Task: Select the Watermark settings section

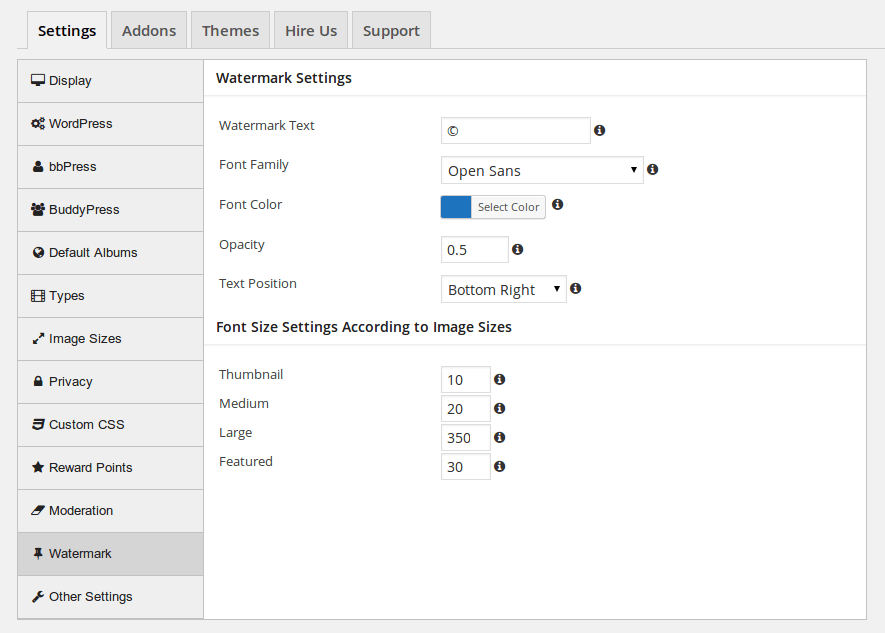Action: click(111, 553)
